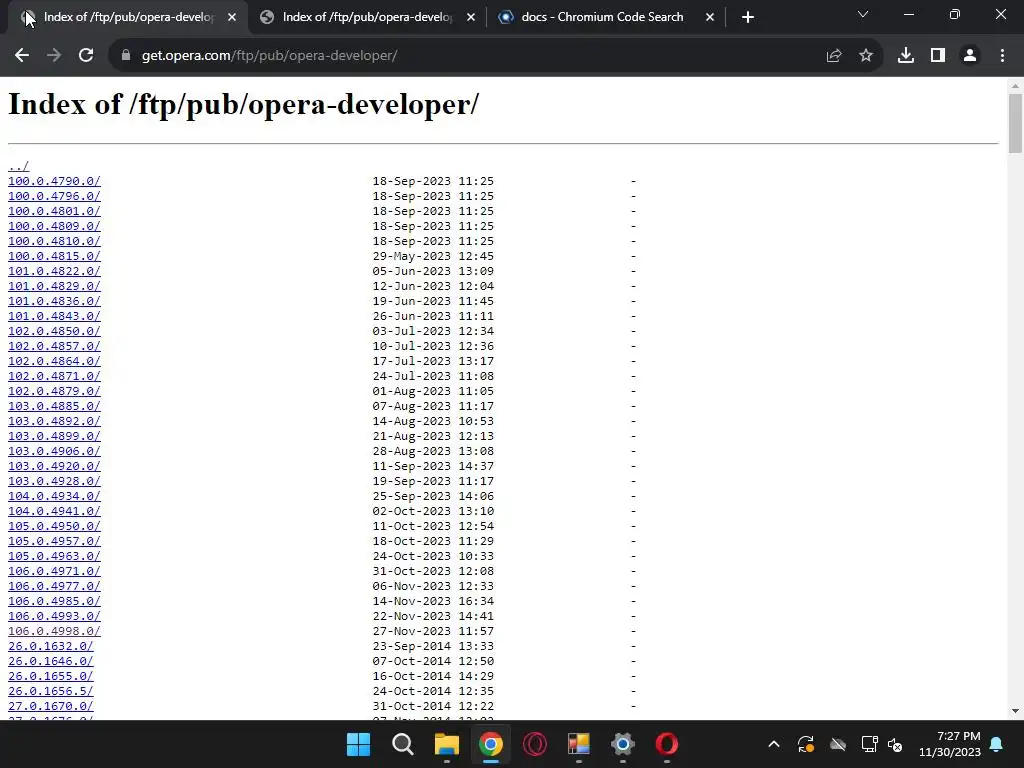Open the 102.0.4850.0/ folder link

click(x=54, y=331)
